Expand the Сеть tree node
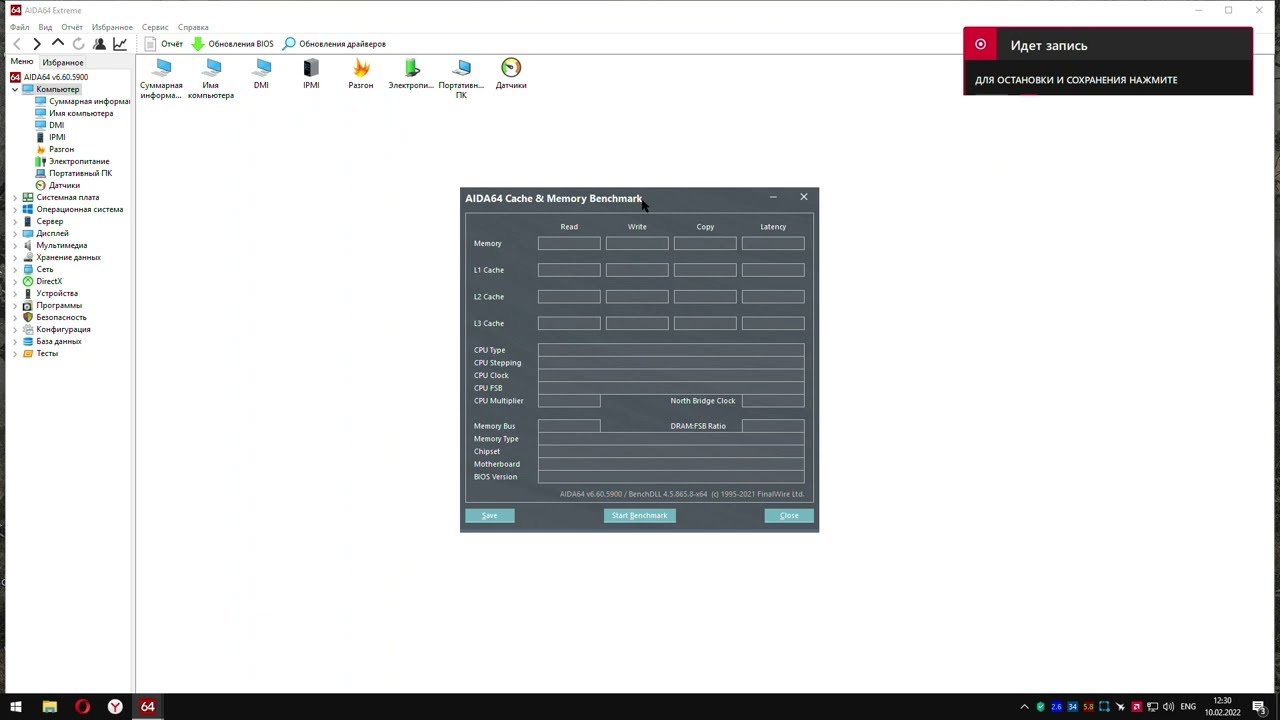 coord(15,269)
